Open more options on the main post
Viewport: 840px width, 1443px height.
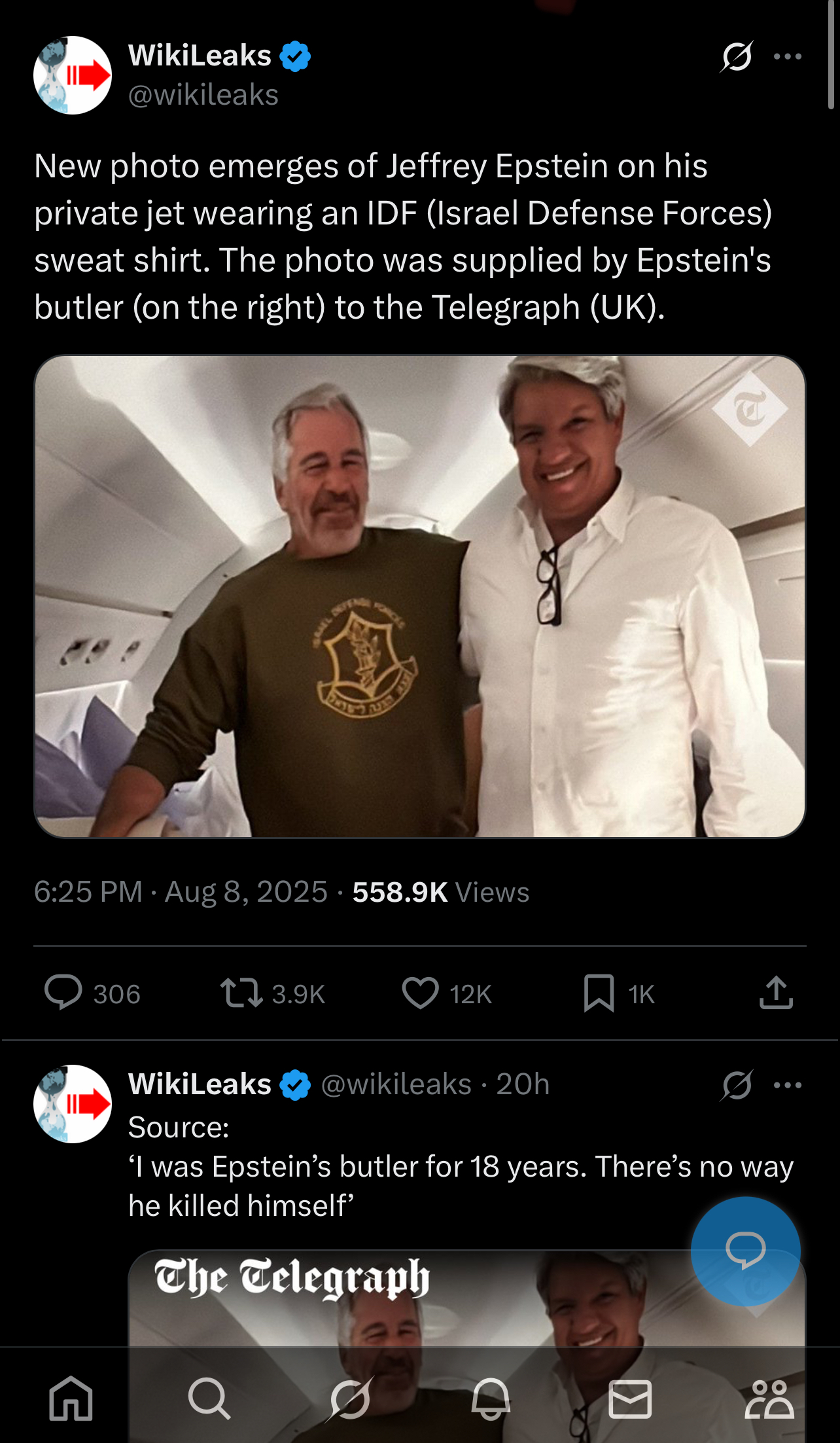(x=788, y=56)
